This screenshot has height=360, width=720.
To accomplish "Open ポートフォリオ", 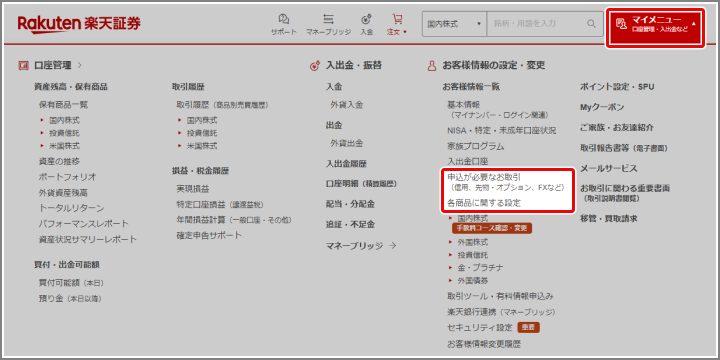I will (68, 177).
